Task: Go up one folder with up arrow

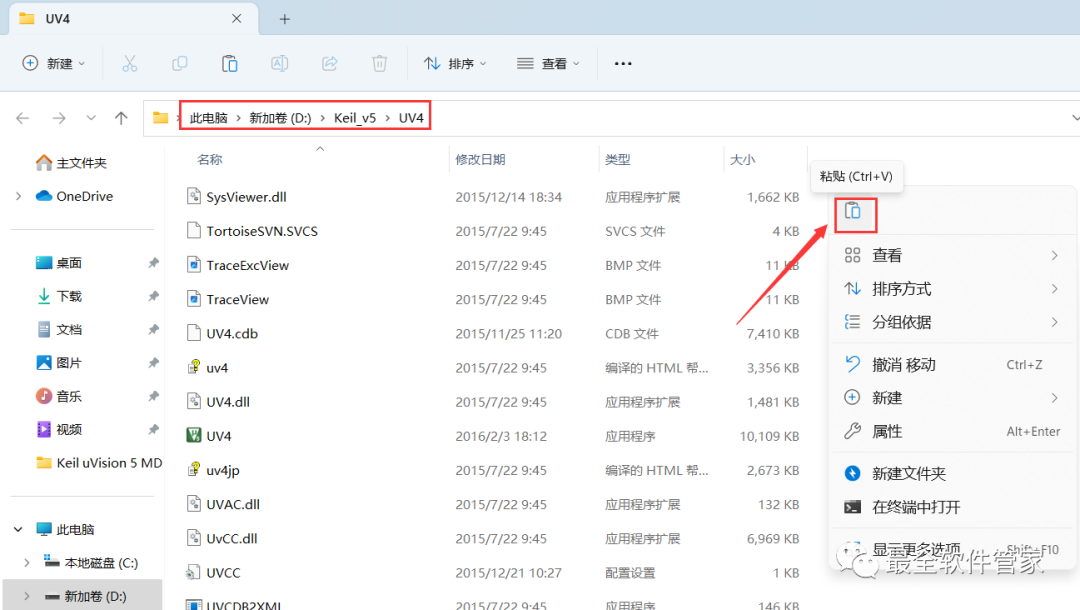Action: 121,118
